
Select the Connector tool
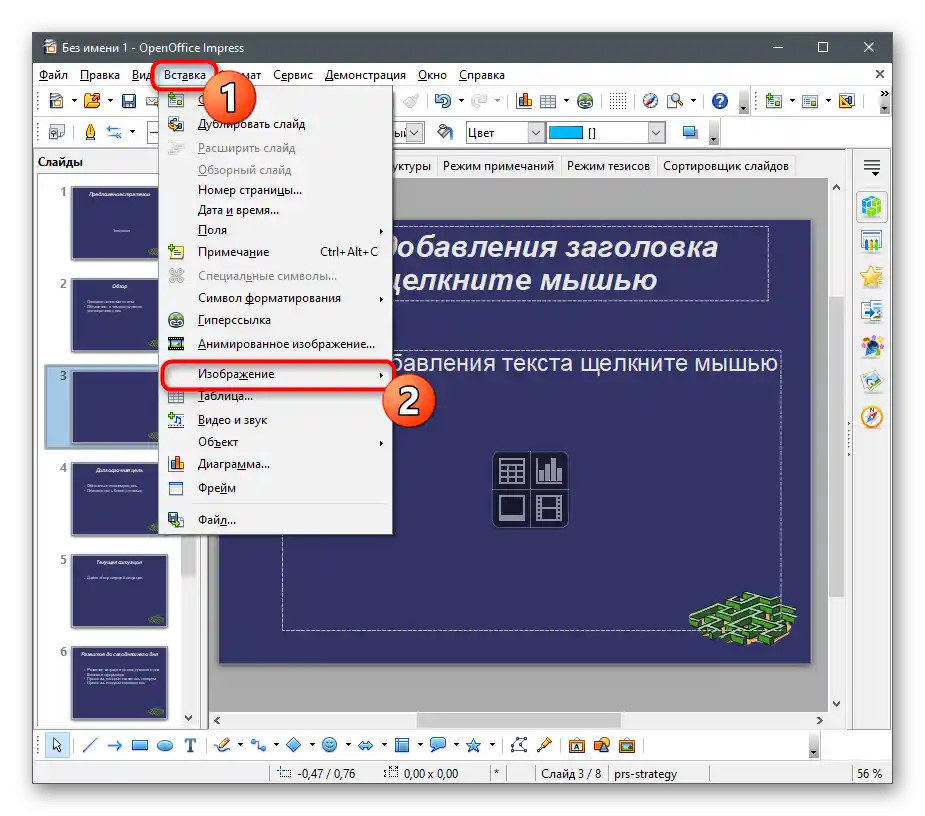click(x=258, y=745)
